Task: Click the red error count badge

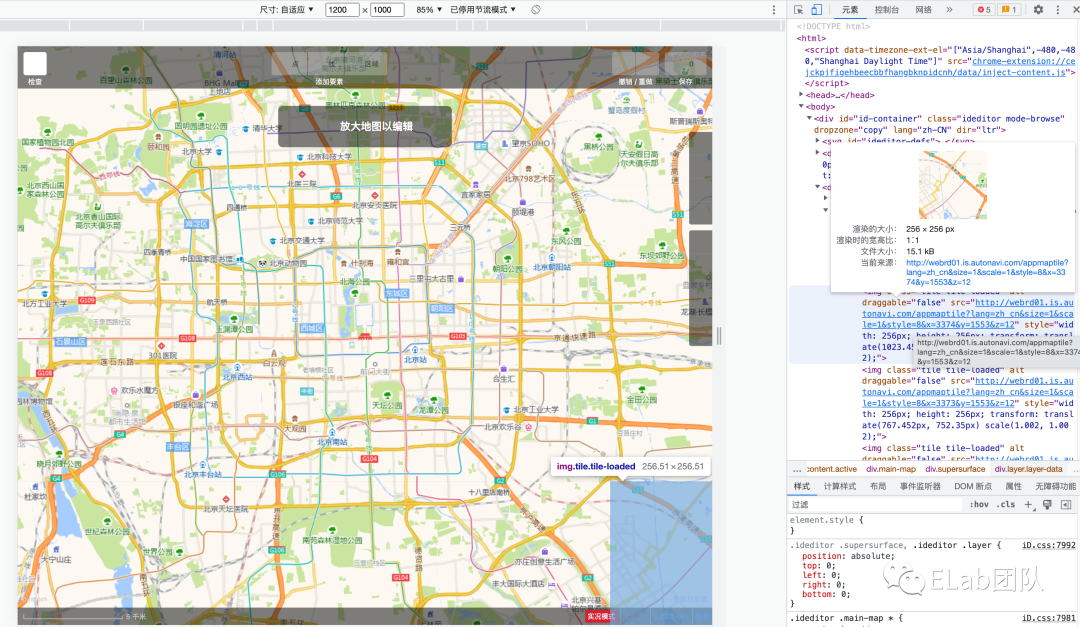Action: point(984,10)
